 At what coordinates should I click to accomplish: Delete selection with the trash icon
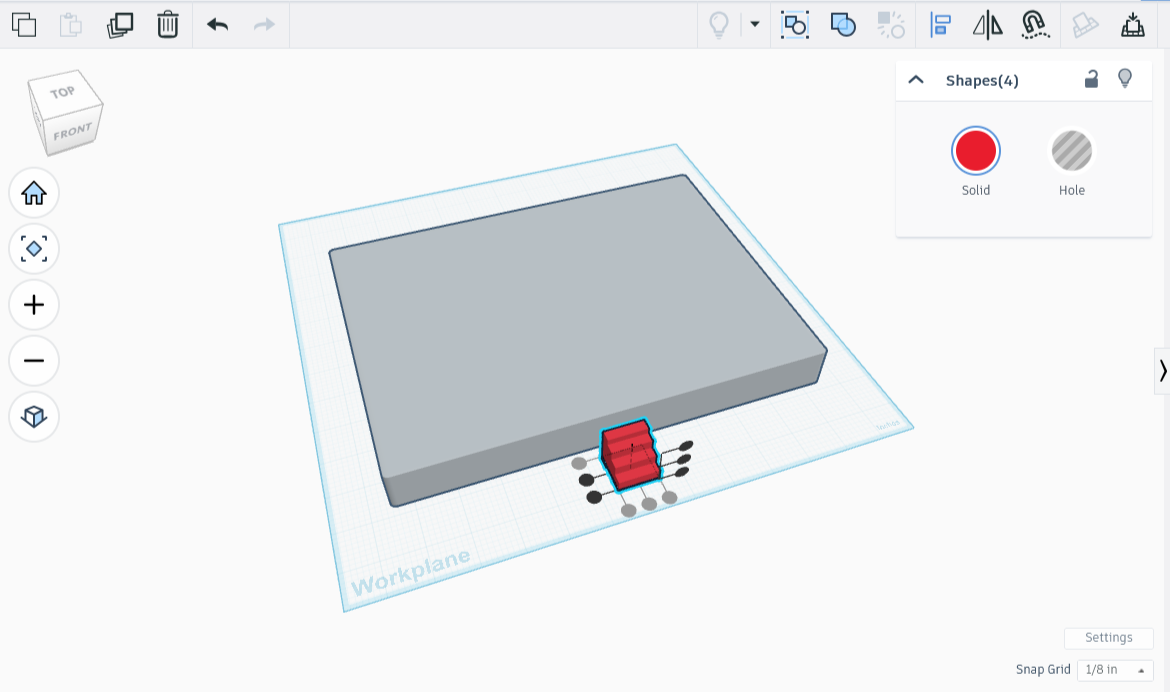[168, 25]
